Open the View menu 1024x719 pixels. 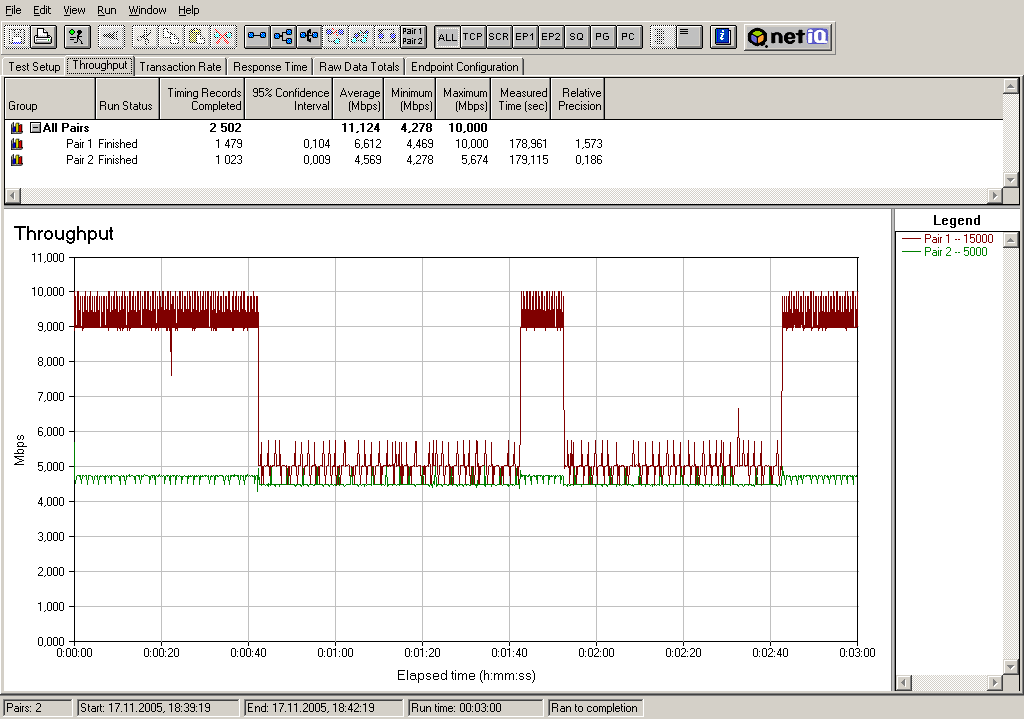(74, 10)
